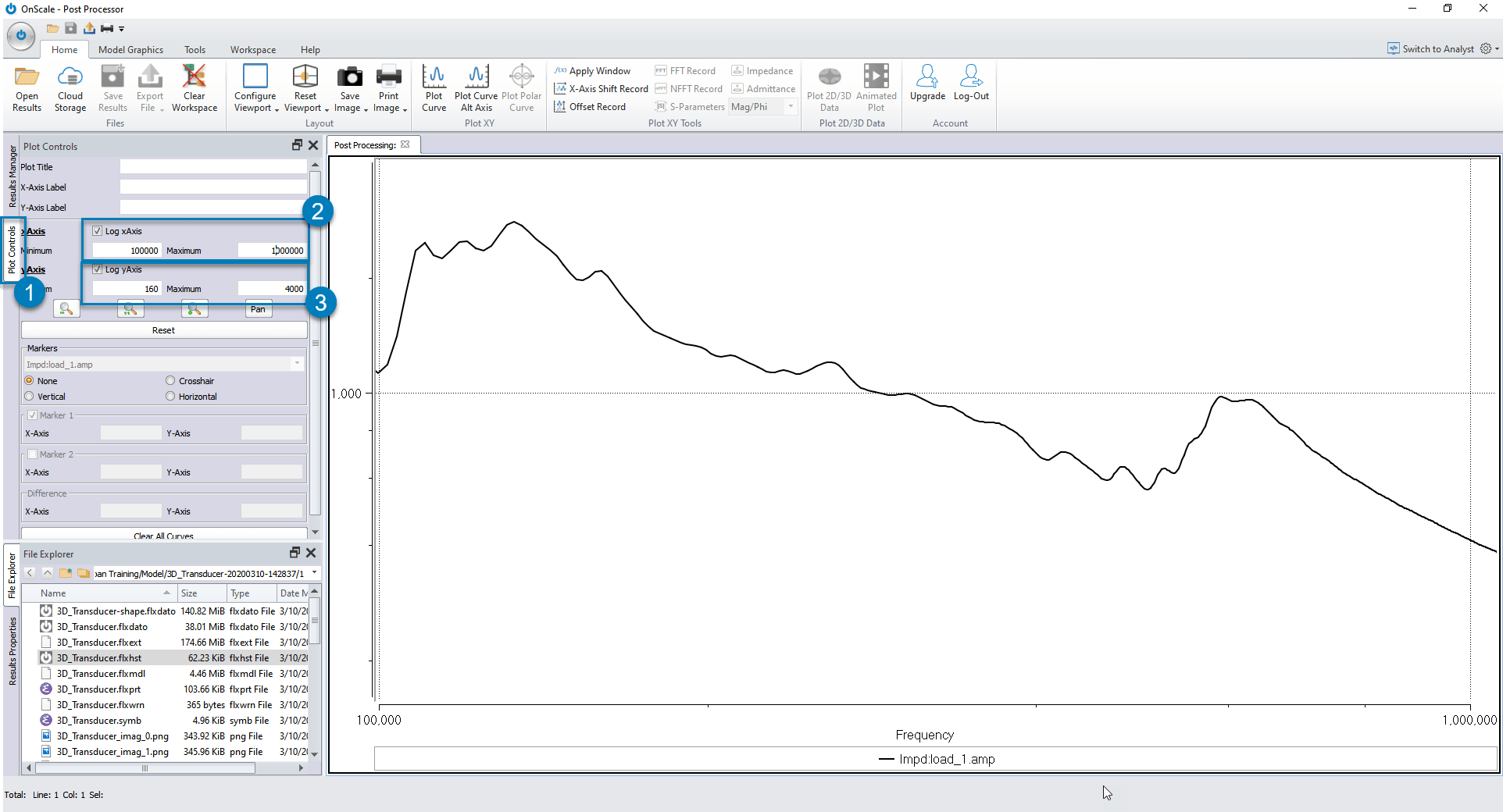Open the Impd:load_1.amp markers dropdown
This screenshot has width=1503, height=812.
(x=297, y=365)
